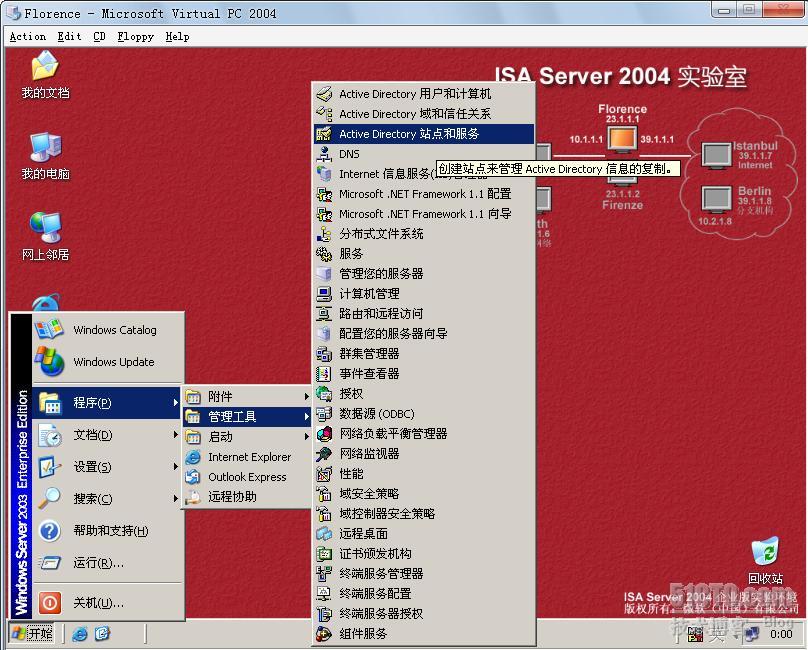
Task: Open the CD menu
Action: coord(99,37)
